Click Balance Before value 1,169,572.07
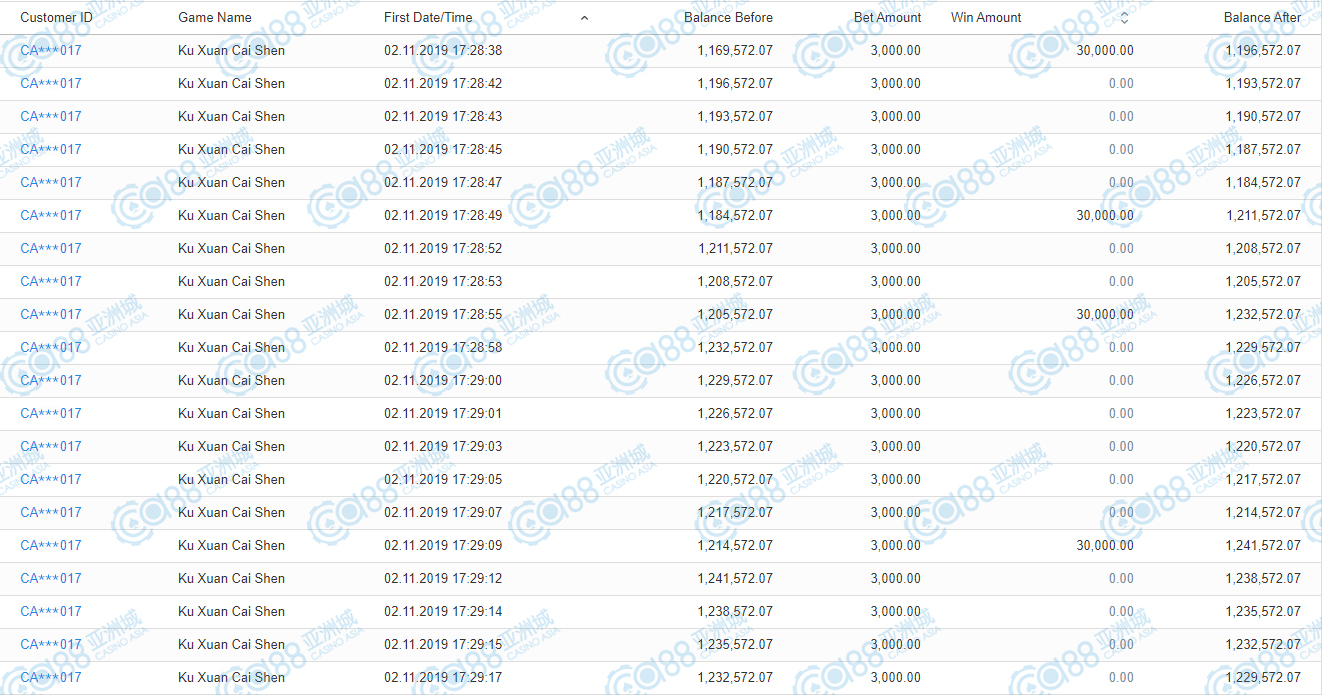The width and height of the screenshot is (1322, 695). point(735,50)
